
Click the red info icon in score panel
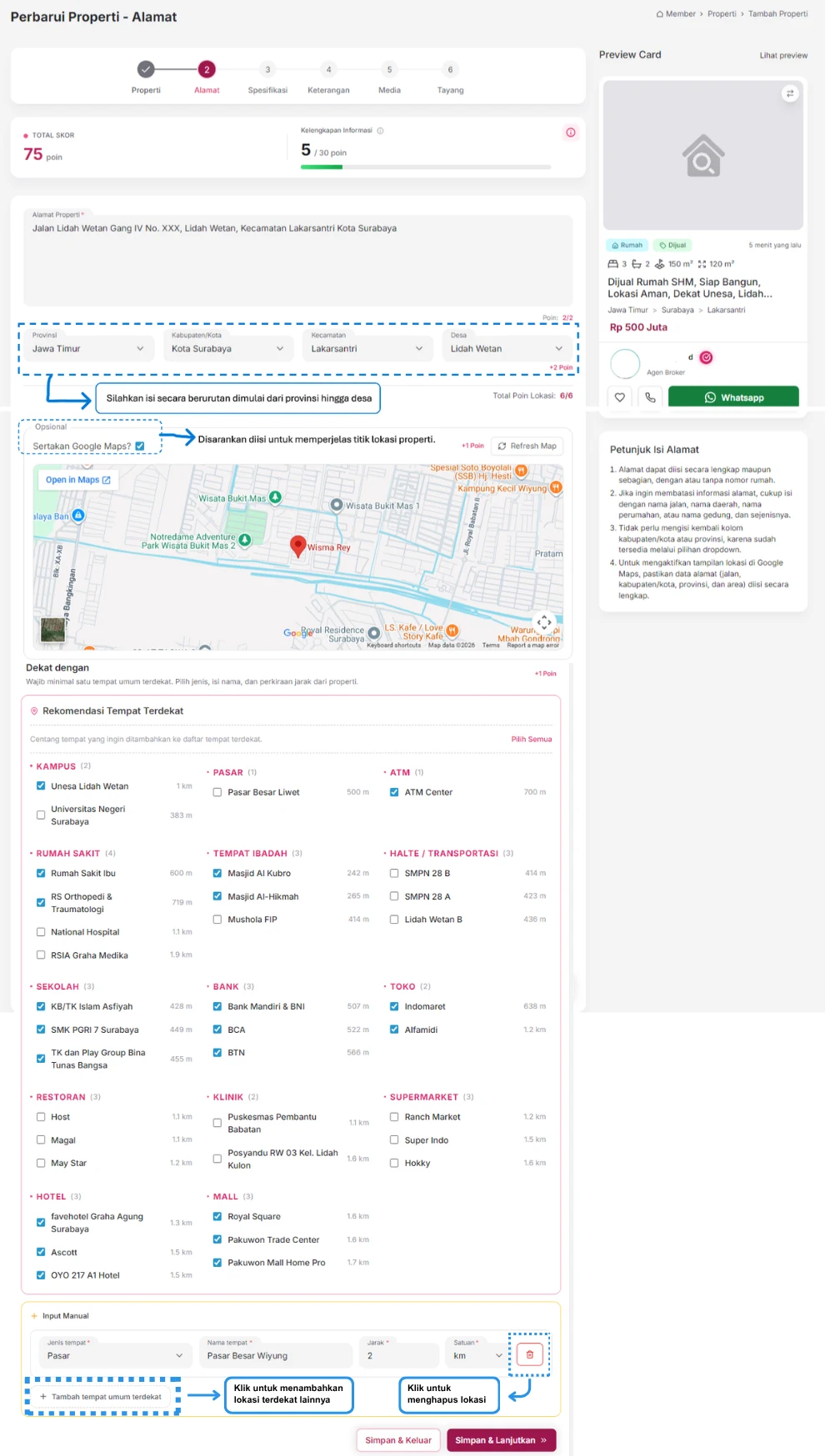point(571,132)
